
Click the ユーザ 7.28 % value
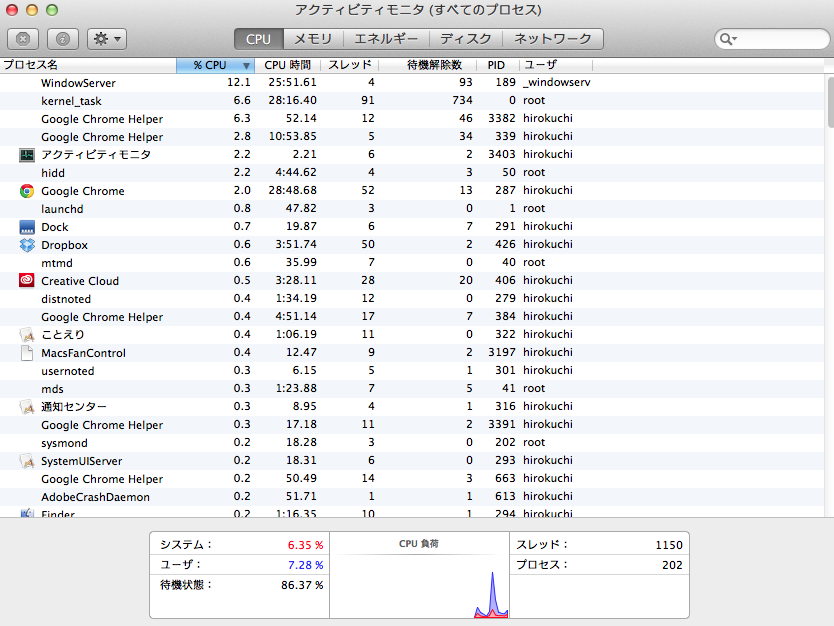point(305,565)
